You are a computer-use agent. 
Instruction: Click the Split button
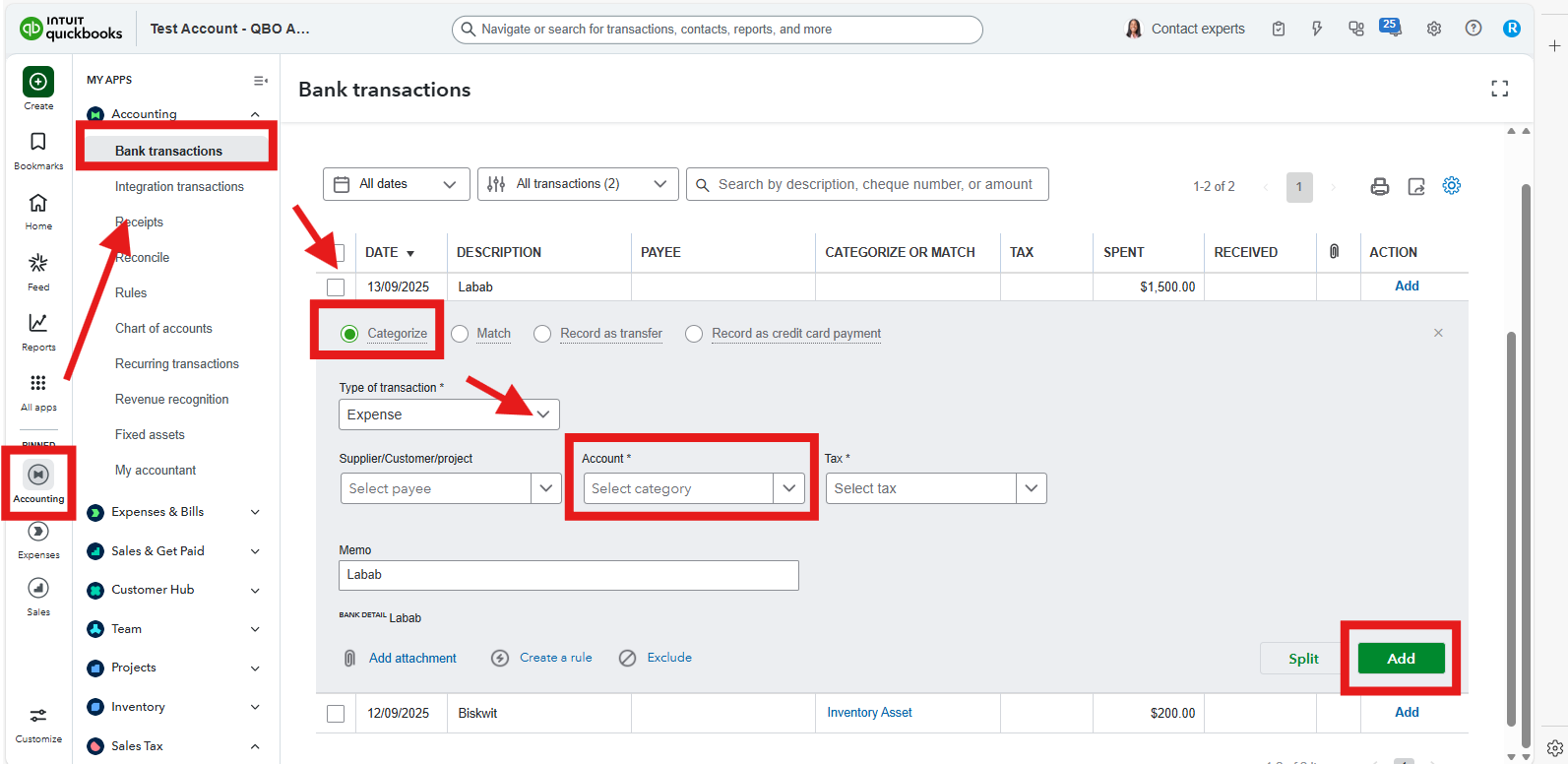(1303, 659)
